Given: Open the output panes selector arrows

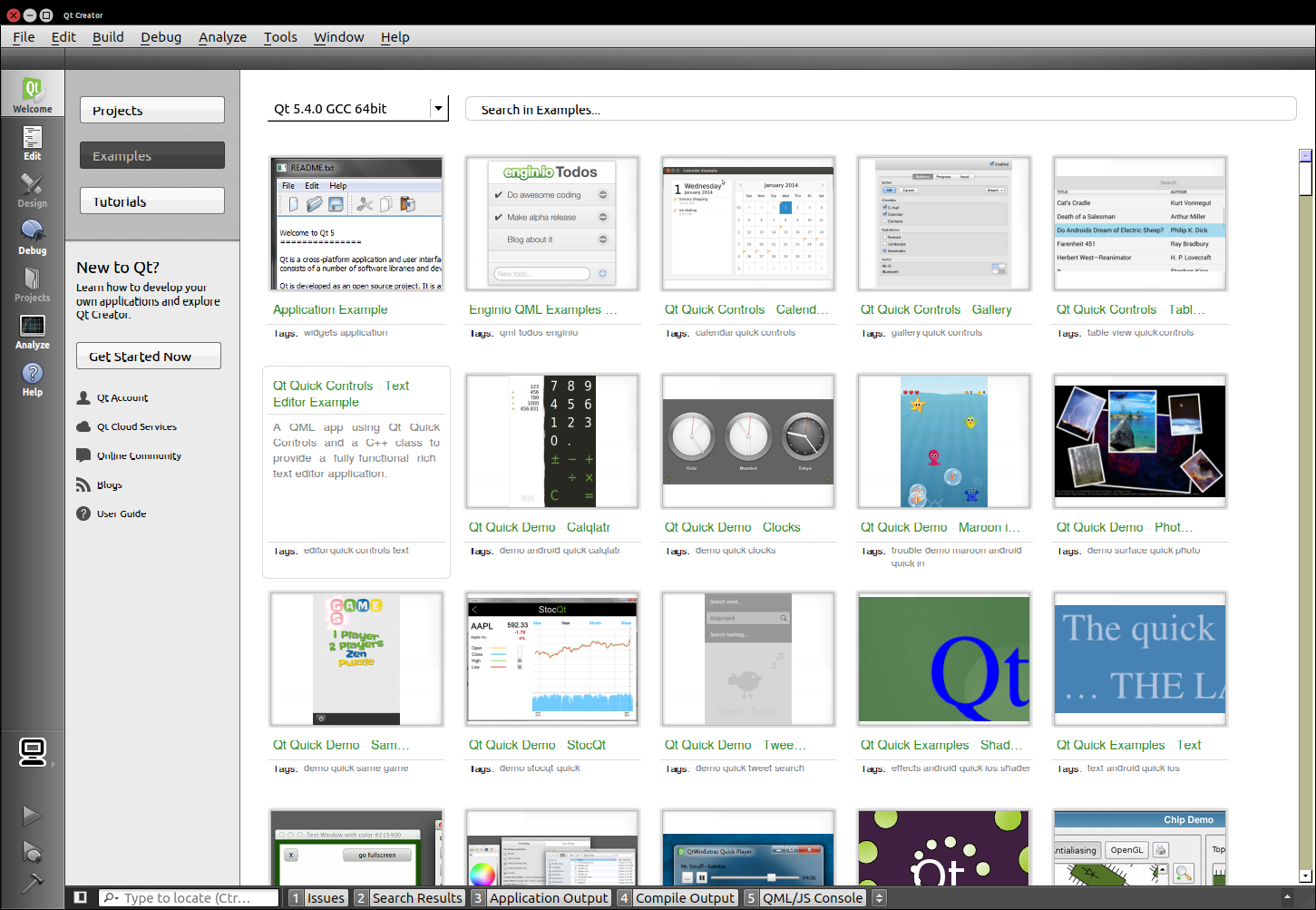Looking at the screenshot, I should tap(879, 897).
